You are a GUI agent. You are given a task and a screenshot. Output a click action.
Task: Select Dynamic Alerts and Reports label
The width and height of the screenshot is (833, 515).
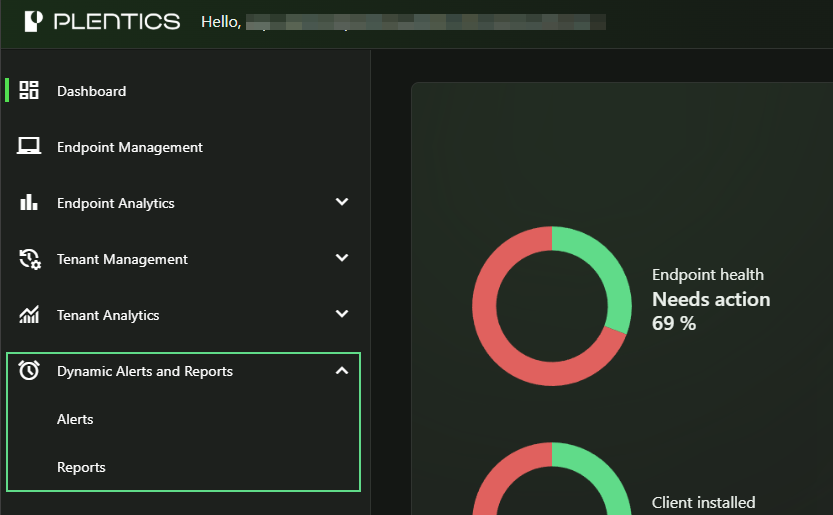click(145, 371)
